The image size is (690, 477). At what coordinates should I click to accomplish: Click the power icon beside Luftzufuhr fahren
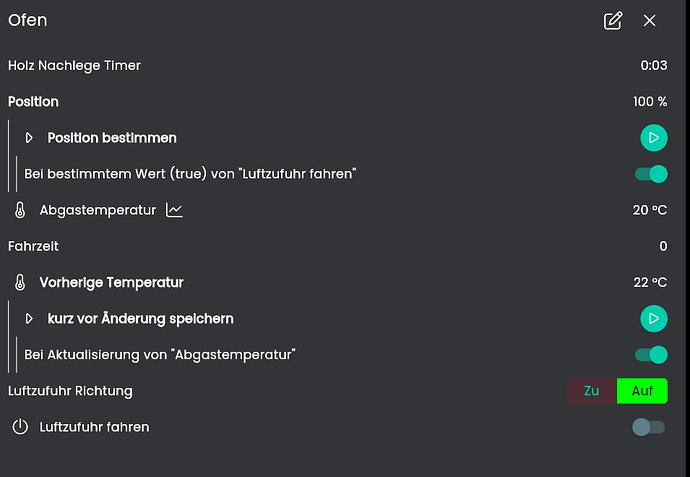click(20, 427)
